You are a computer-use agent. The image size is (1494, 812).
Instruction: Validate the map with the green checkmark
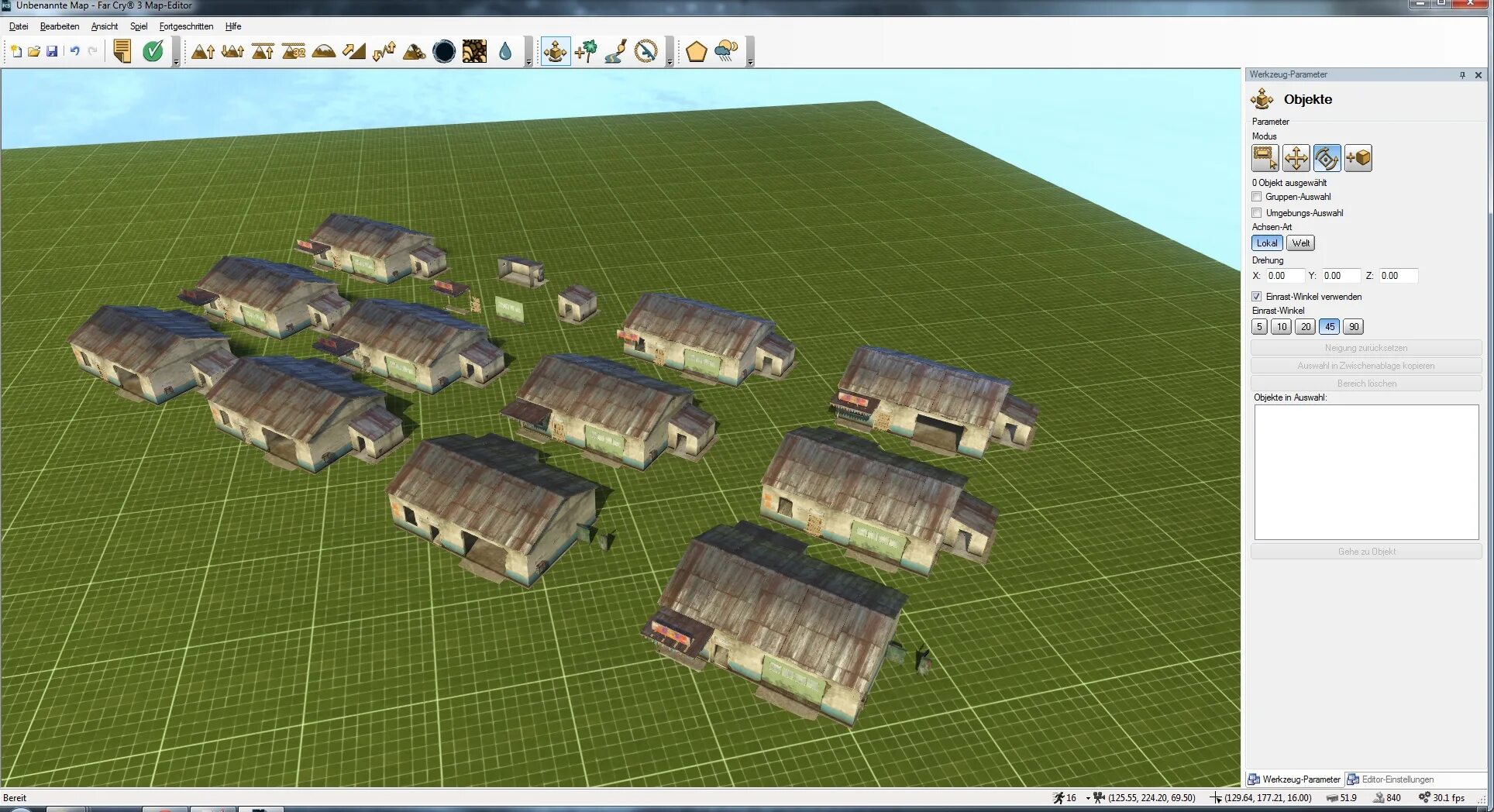coord(153,51)
